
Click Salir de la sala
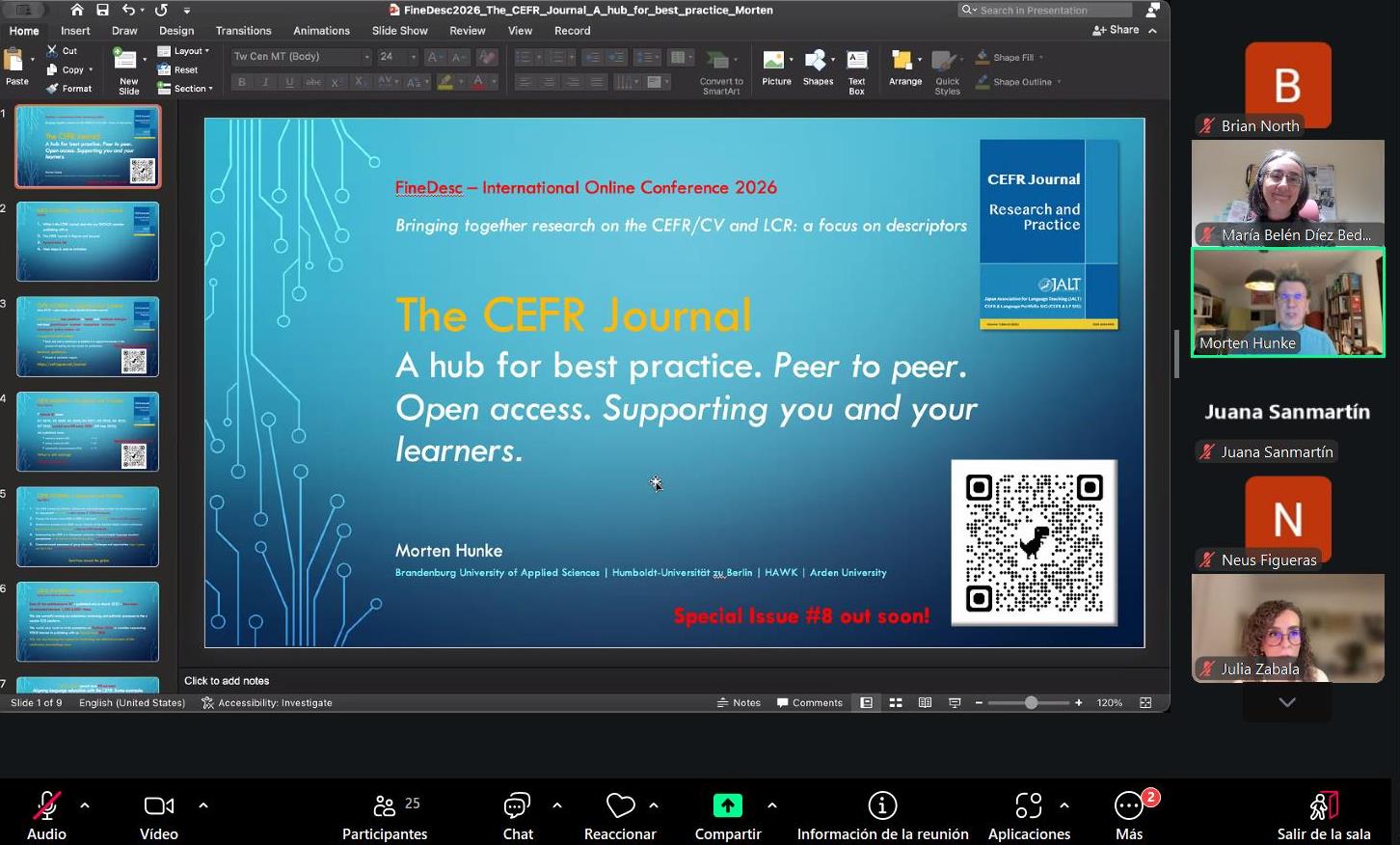click(1323, 815)
